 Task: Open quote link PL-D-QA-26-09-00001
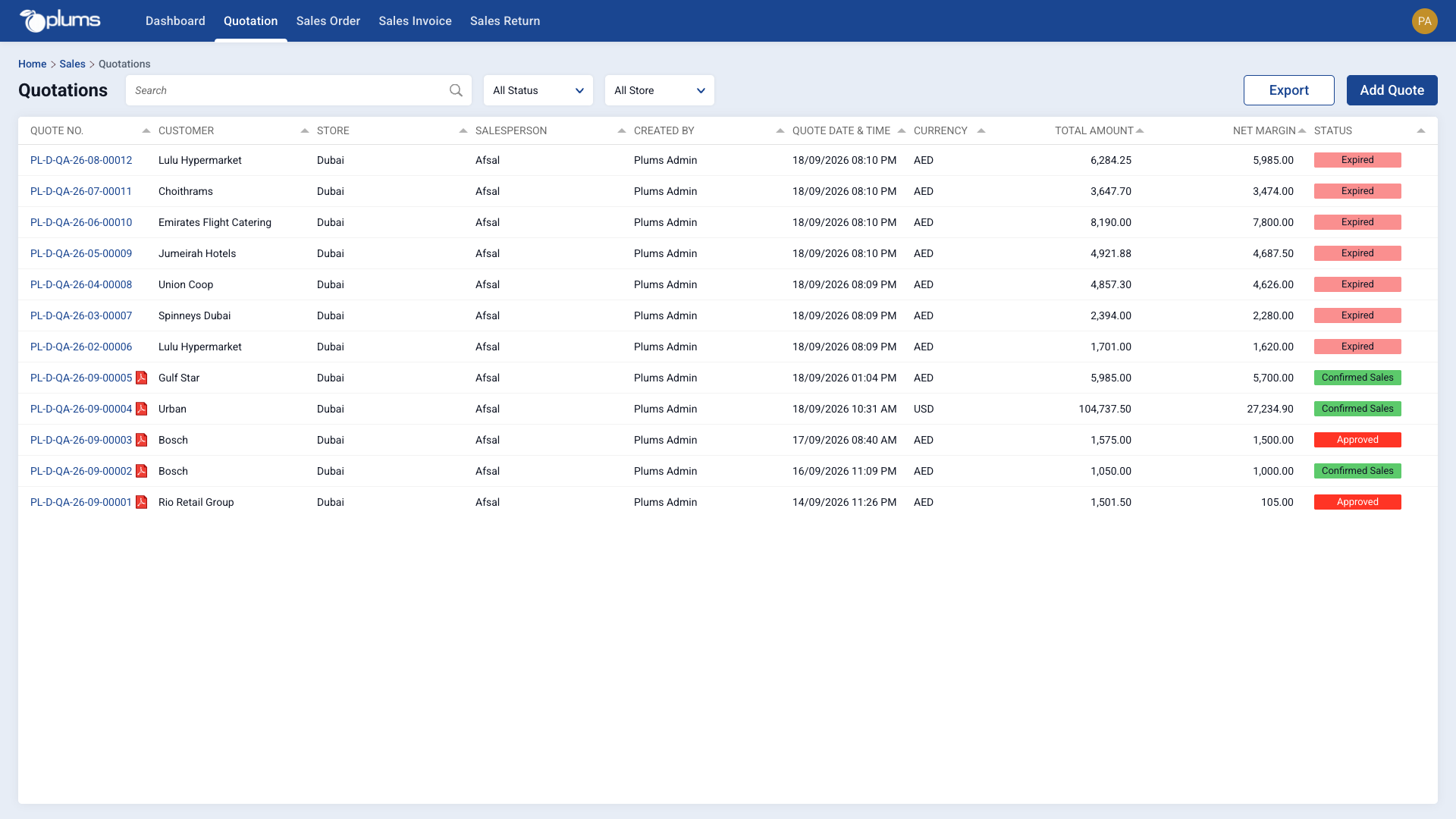coord(81,502)
